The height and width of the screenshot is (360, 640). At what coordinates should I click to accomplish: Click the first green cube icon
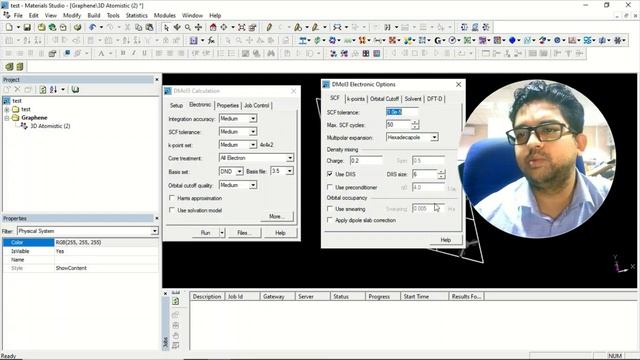9,66
